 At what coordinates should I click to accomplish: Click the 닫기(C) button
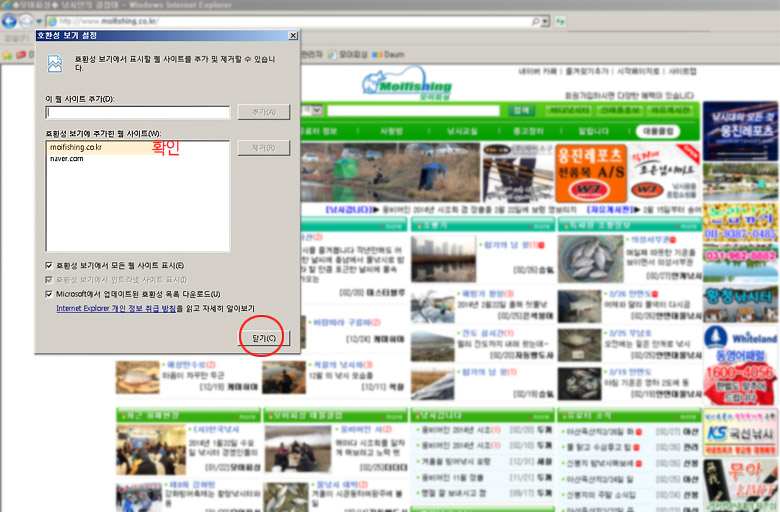pos(264,338)
